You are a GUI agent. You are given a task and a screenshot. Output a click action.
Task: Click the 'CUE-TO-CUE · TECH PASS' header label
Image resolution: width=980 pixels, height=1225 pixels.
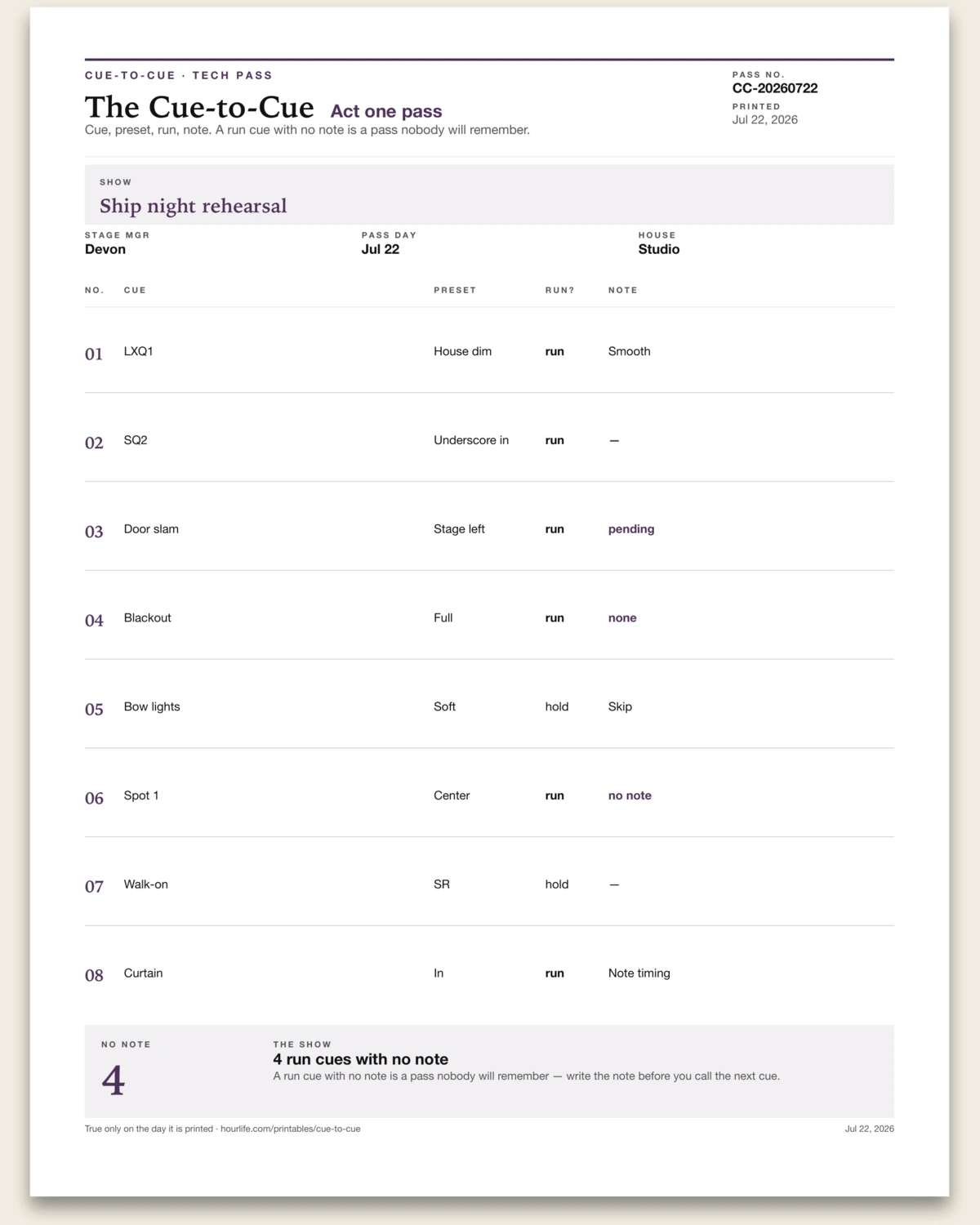[179, 75]
